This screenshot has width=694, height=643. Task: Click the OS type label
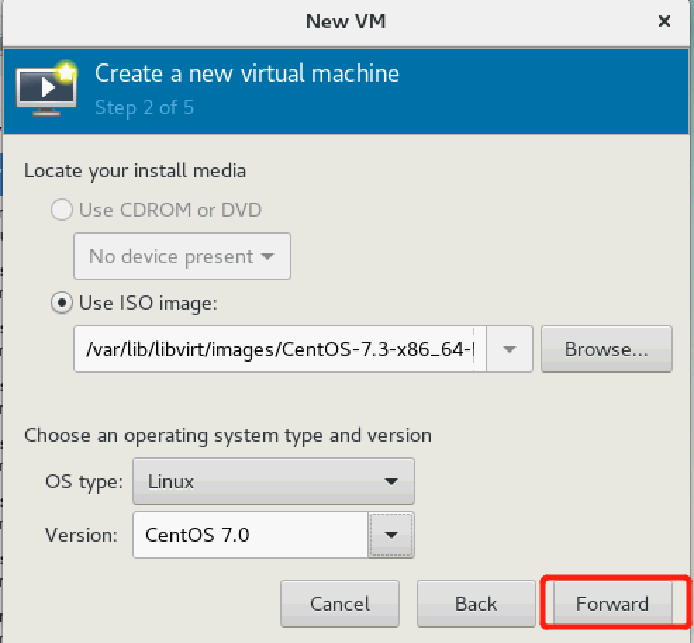84,481
